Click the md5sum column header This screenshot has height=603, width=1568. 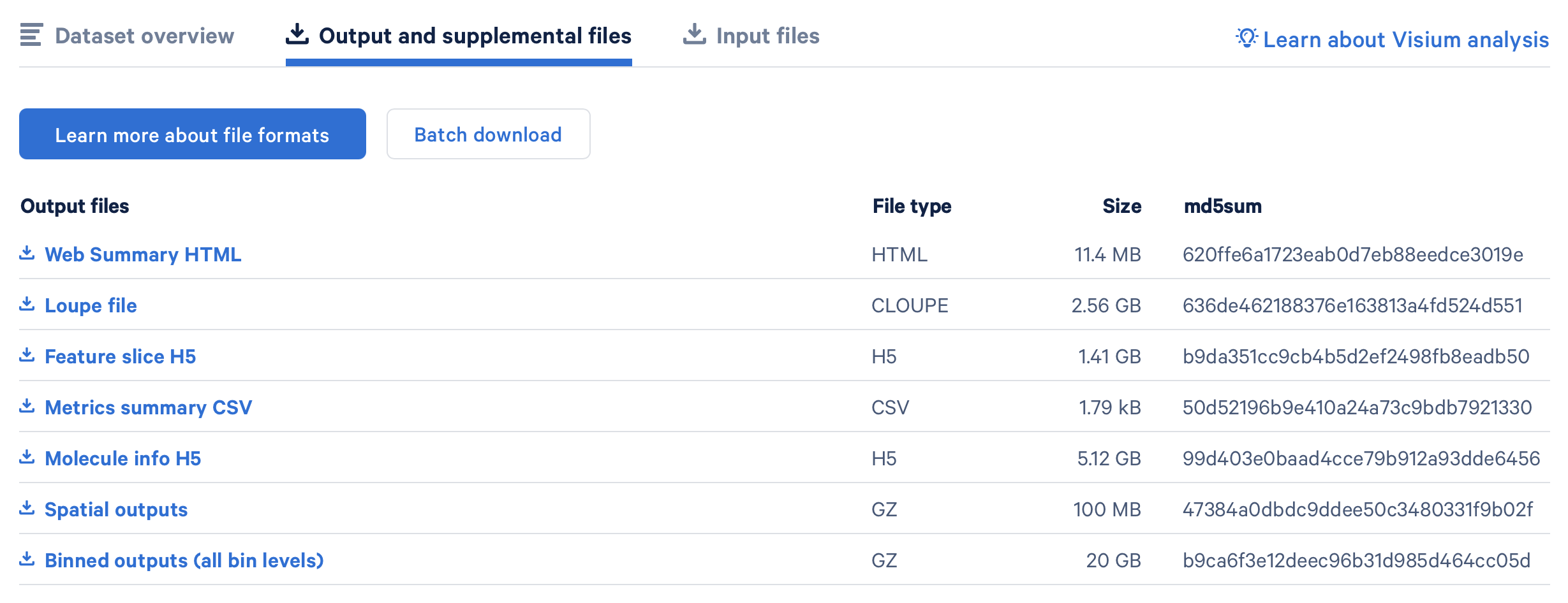pos(1223,206)
